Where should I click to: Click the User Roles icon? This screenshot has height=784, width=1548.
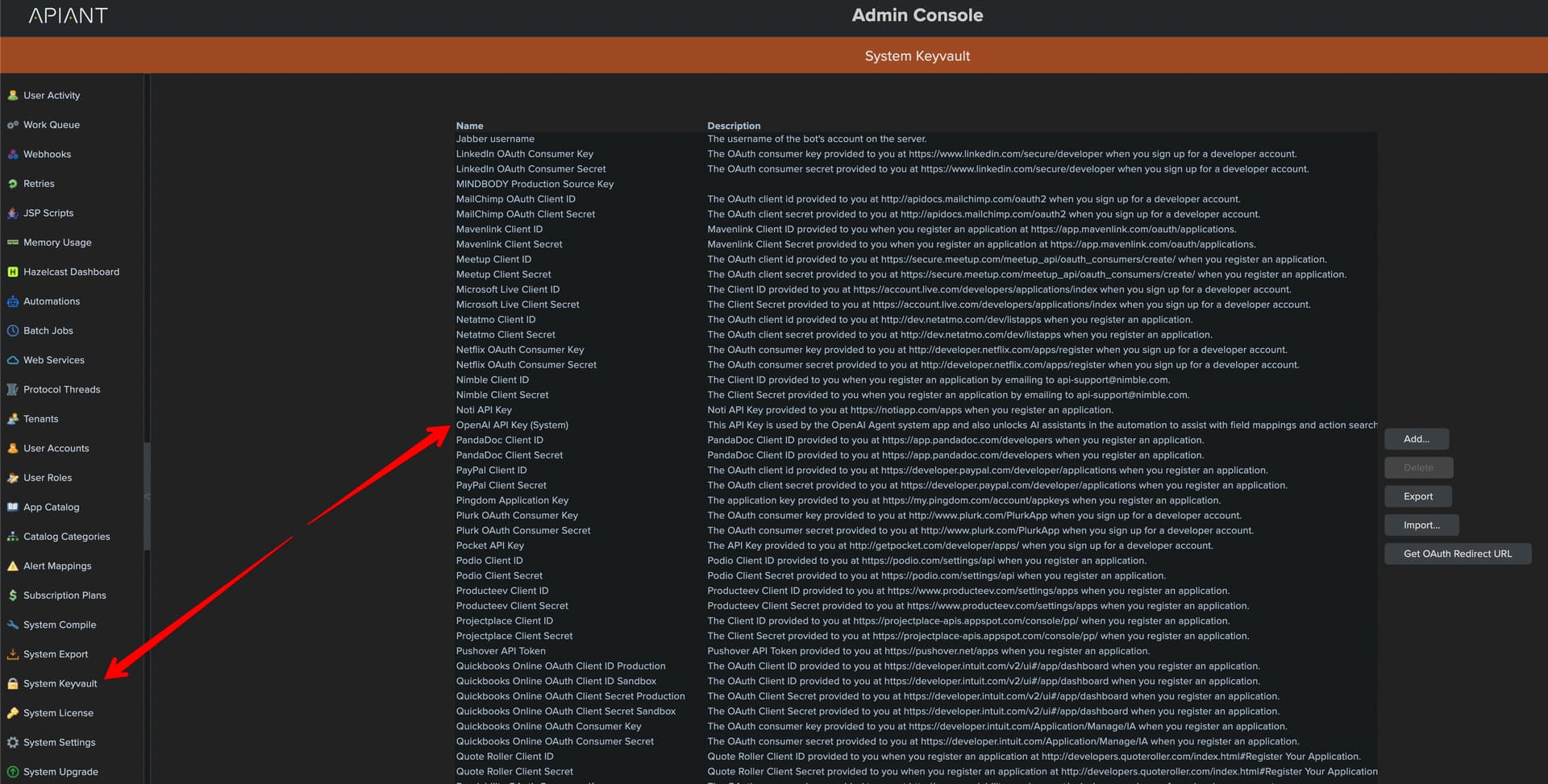pos(13,478)
